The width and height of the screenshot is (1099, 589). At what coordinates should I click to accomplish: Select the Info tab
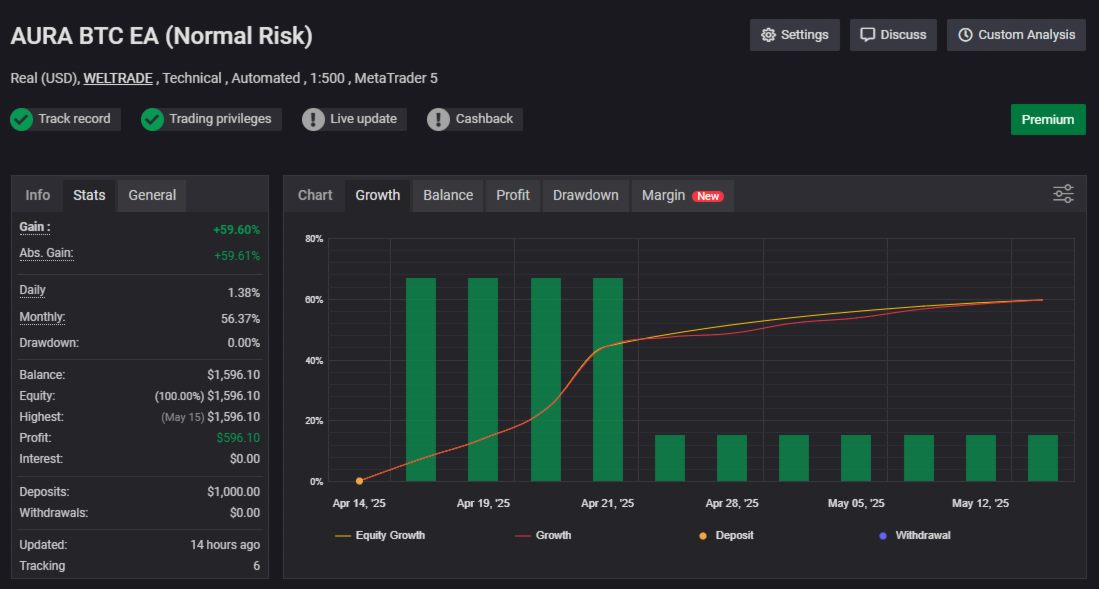pyautogui.click(x=38, y=195)
